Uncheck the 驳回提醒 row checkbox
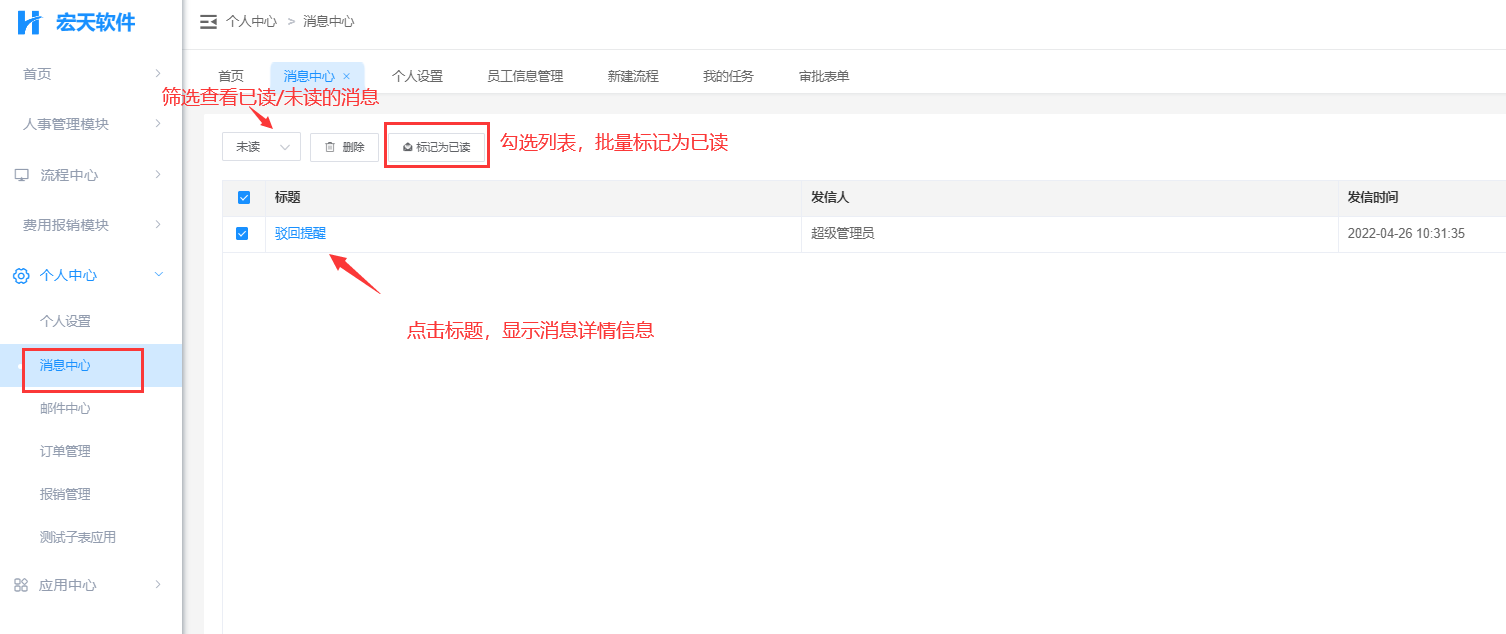The image size is (1506, 634). [x=242, y=234]
